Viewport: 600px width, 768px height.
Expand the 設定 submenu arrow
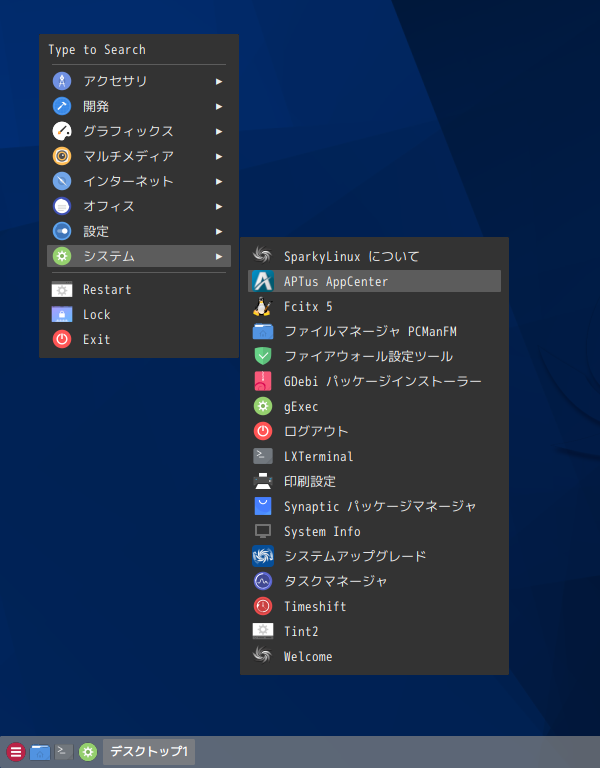point(219,231)
